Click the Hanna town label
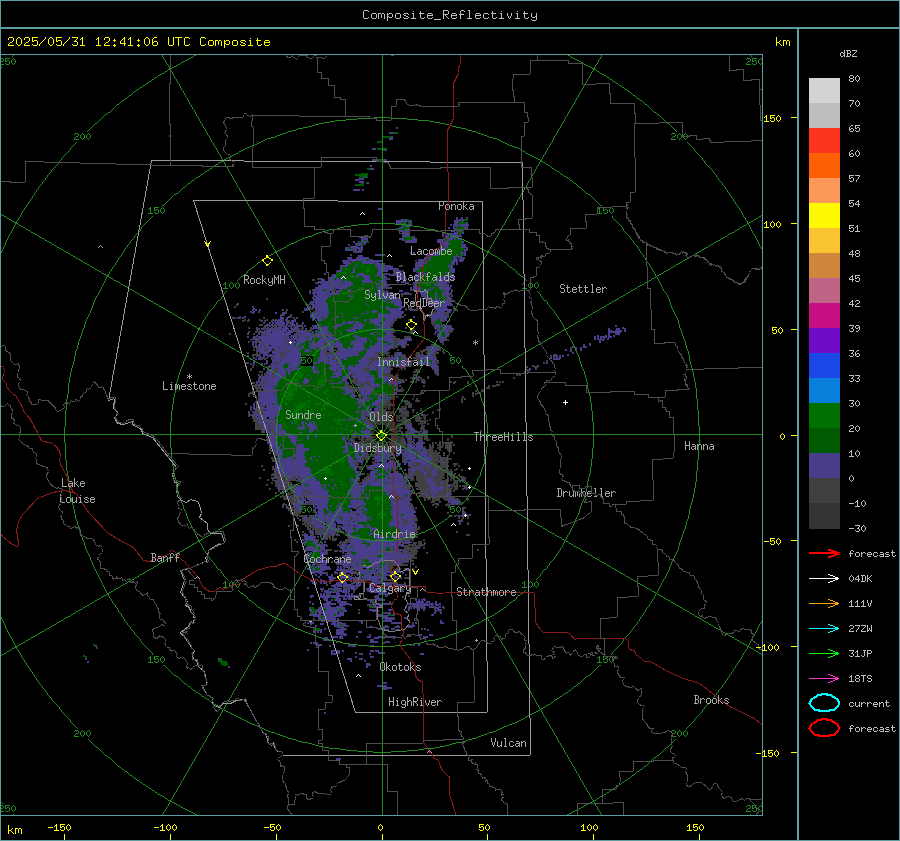Screen dimensions: 900x841 click(x=699, y=446)
